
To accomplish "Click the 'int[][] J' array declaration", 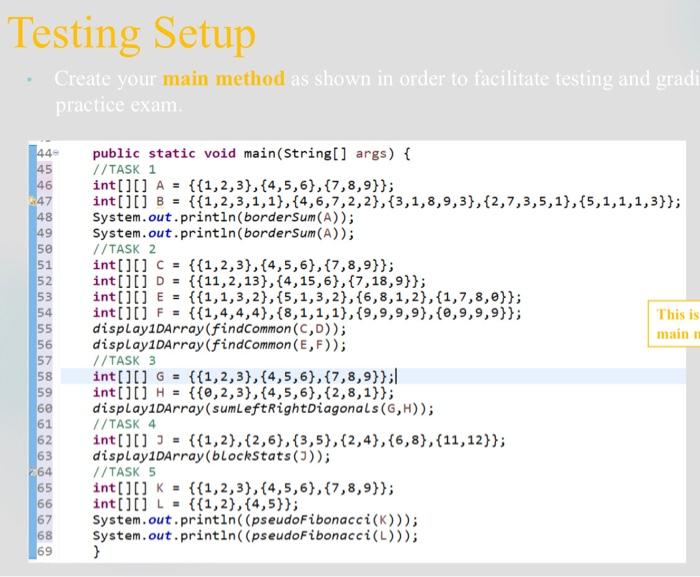I will click(x=299, y=440).
